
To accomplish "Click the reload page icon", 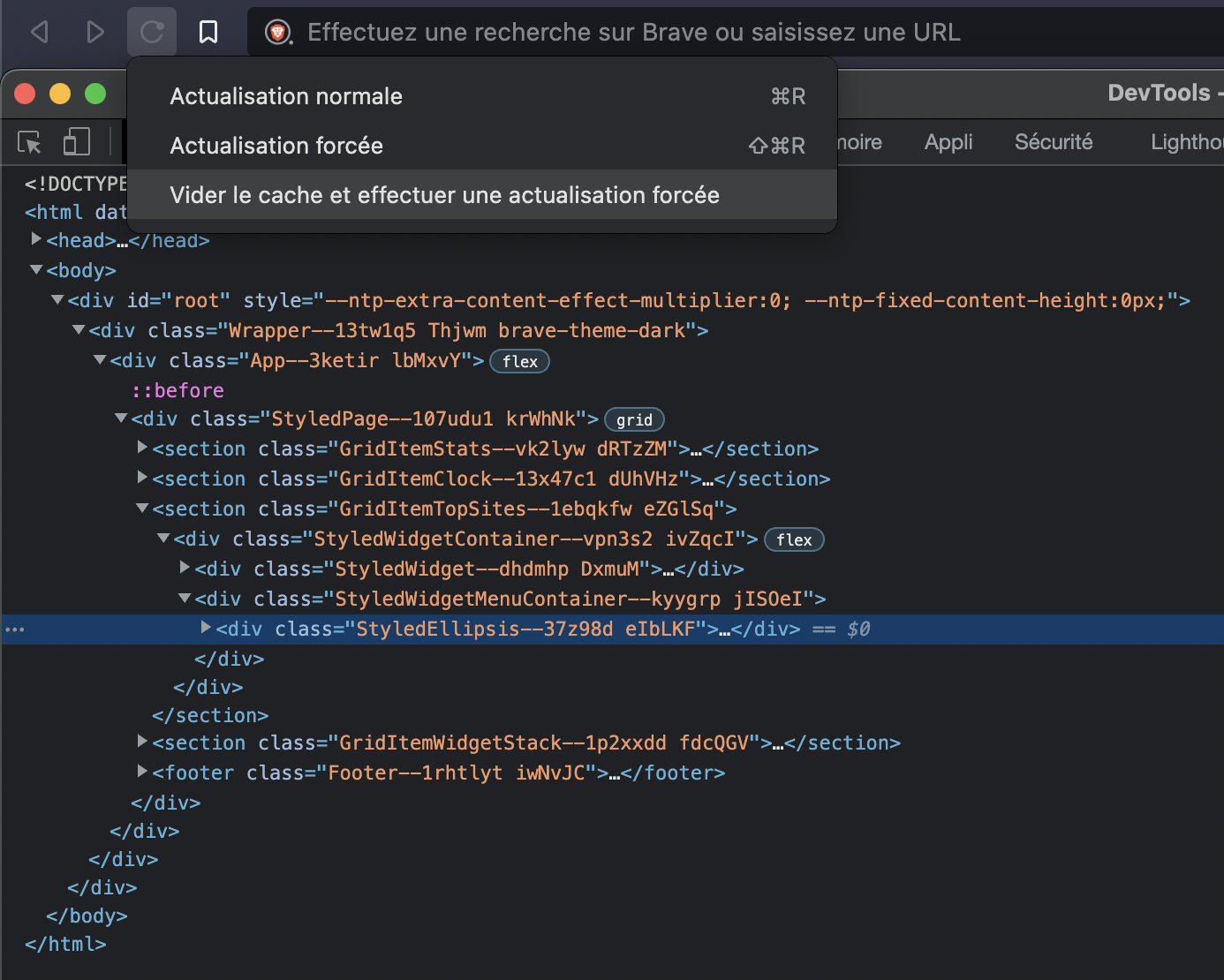I will click(x=152, y=33).
